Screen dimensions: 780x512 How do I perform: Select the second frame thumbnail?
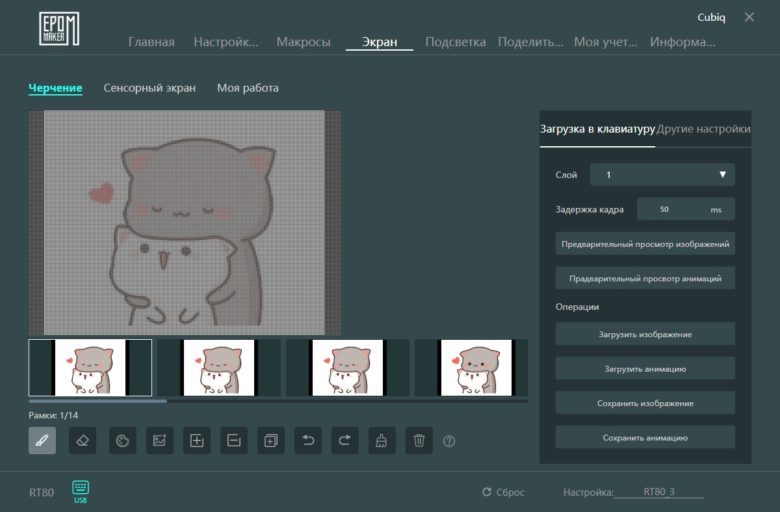pyautogui.click(x=219, y=368)
